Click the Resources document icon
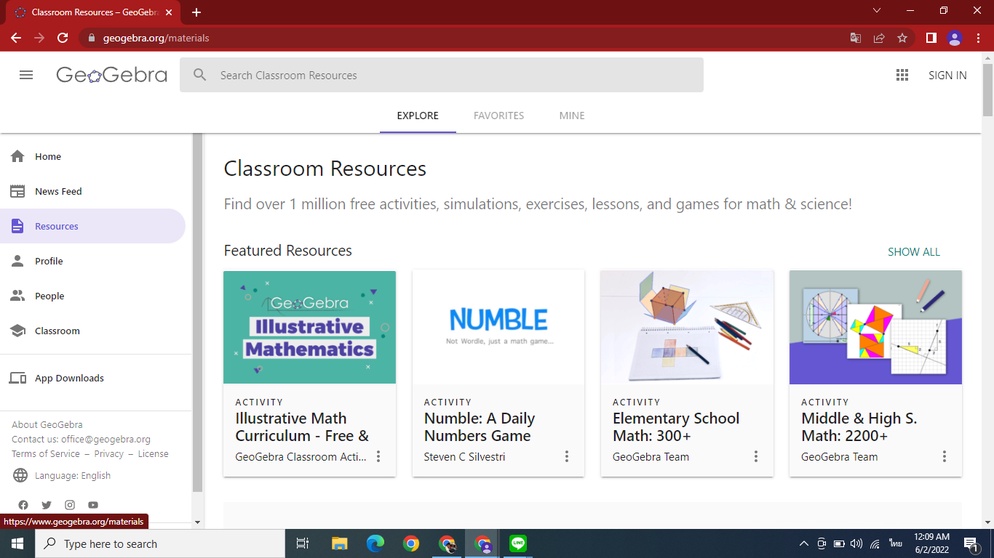The height and width of the screenshot is (558, 994). pyautogui.click(x=18, y=226)
